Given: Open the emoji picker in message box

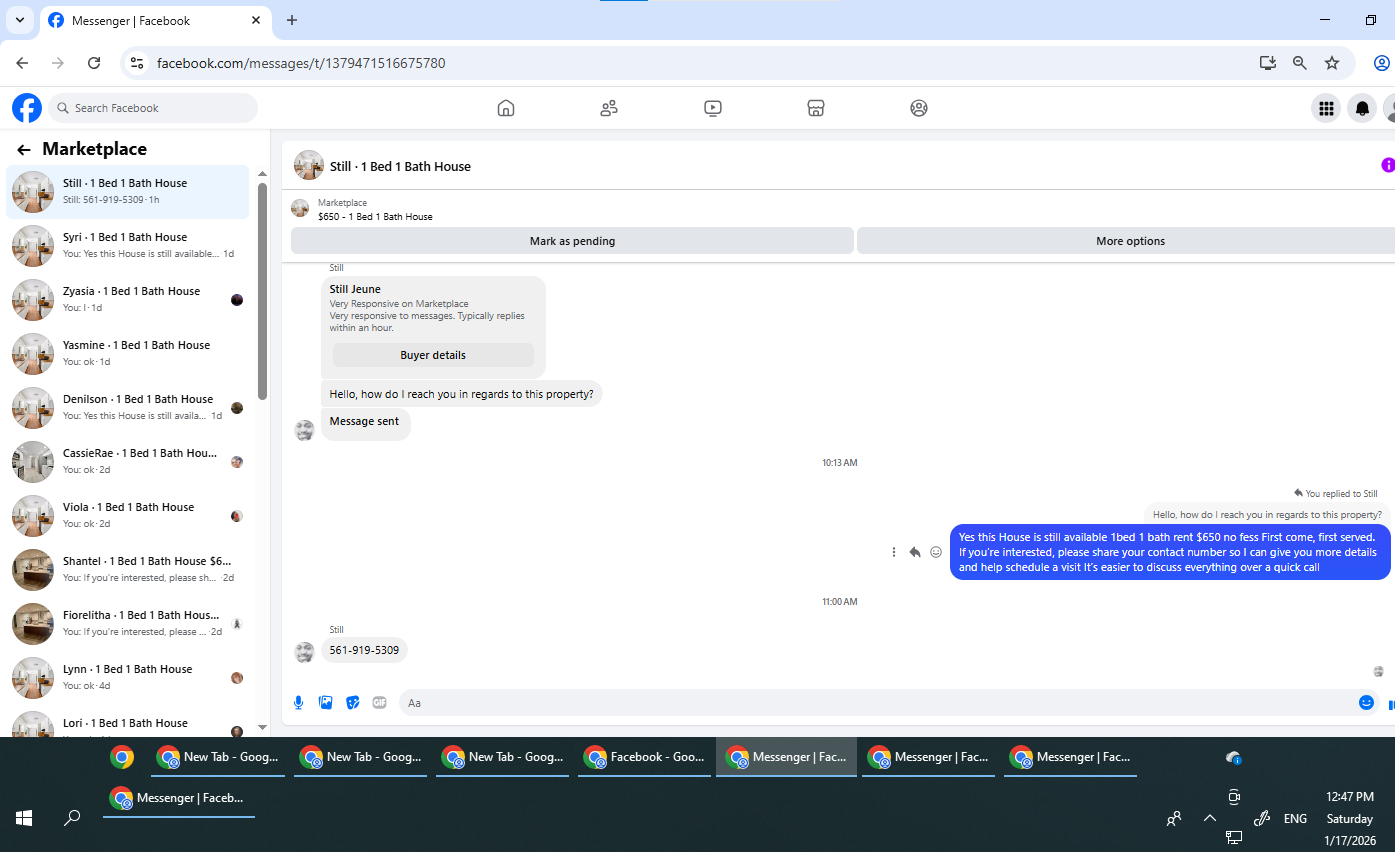Looking at the screenshot, I should pyautogui.click(x=1366, y=703).
